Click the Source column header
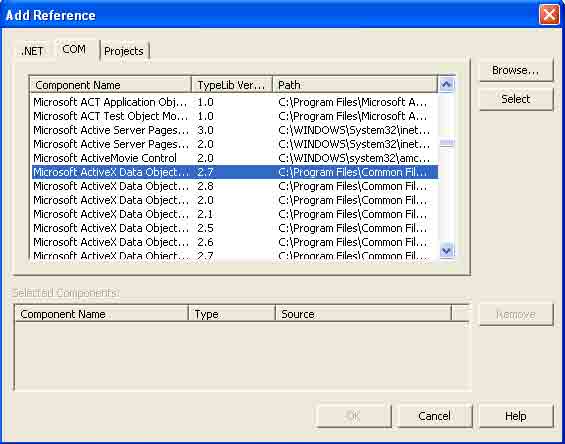Viewport: 565px width, 444px height. point(363,314)
